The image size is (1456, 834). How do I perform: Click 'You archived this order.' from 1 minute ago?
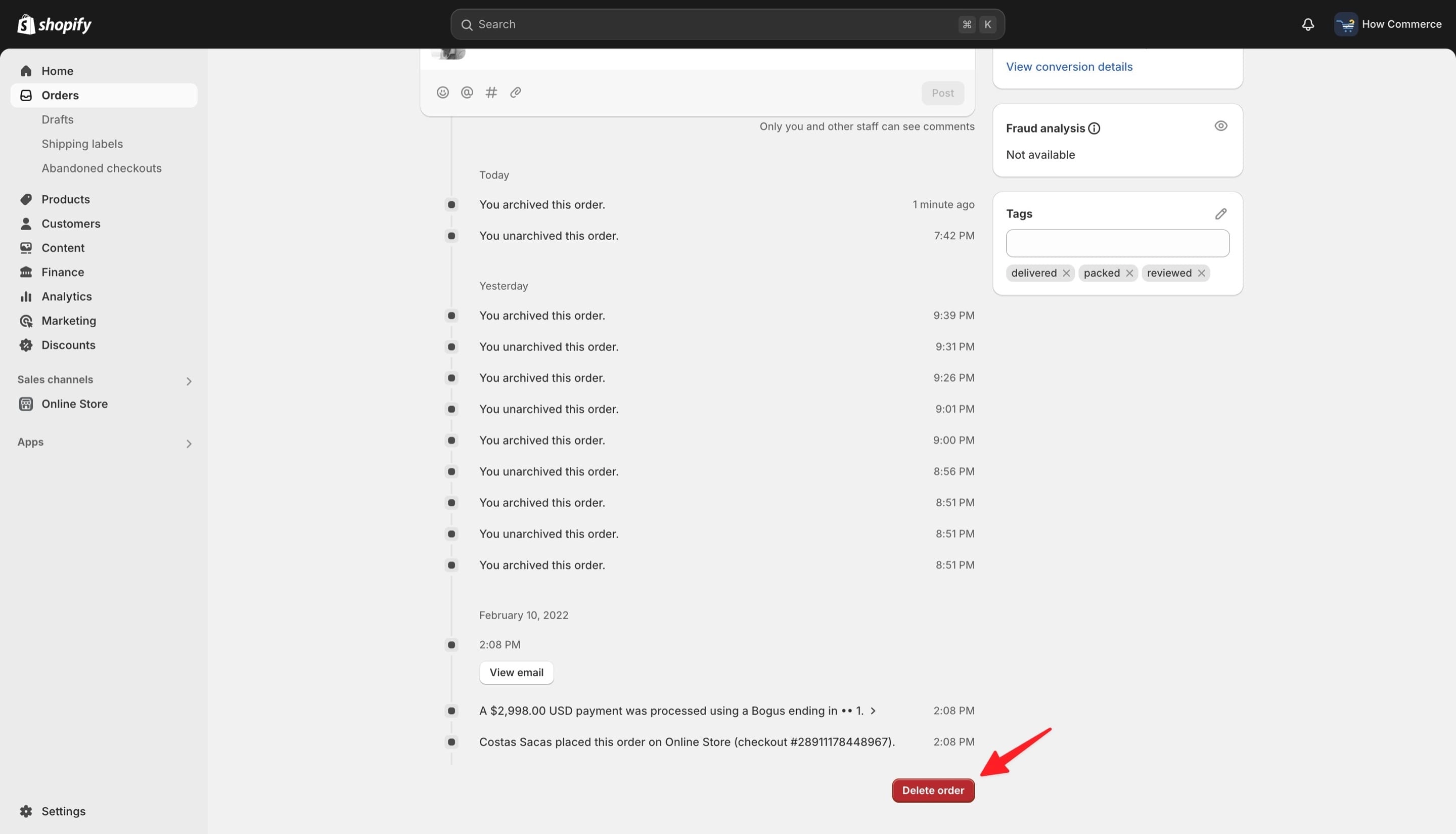541,204
